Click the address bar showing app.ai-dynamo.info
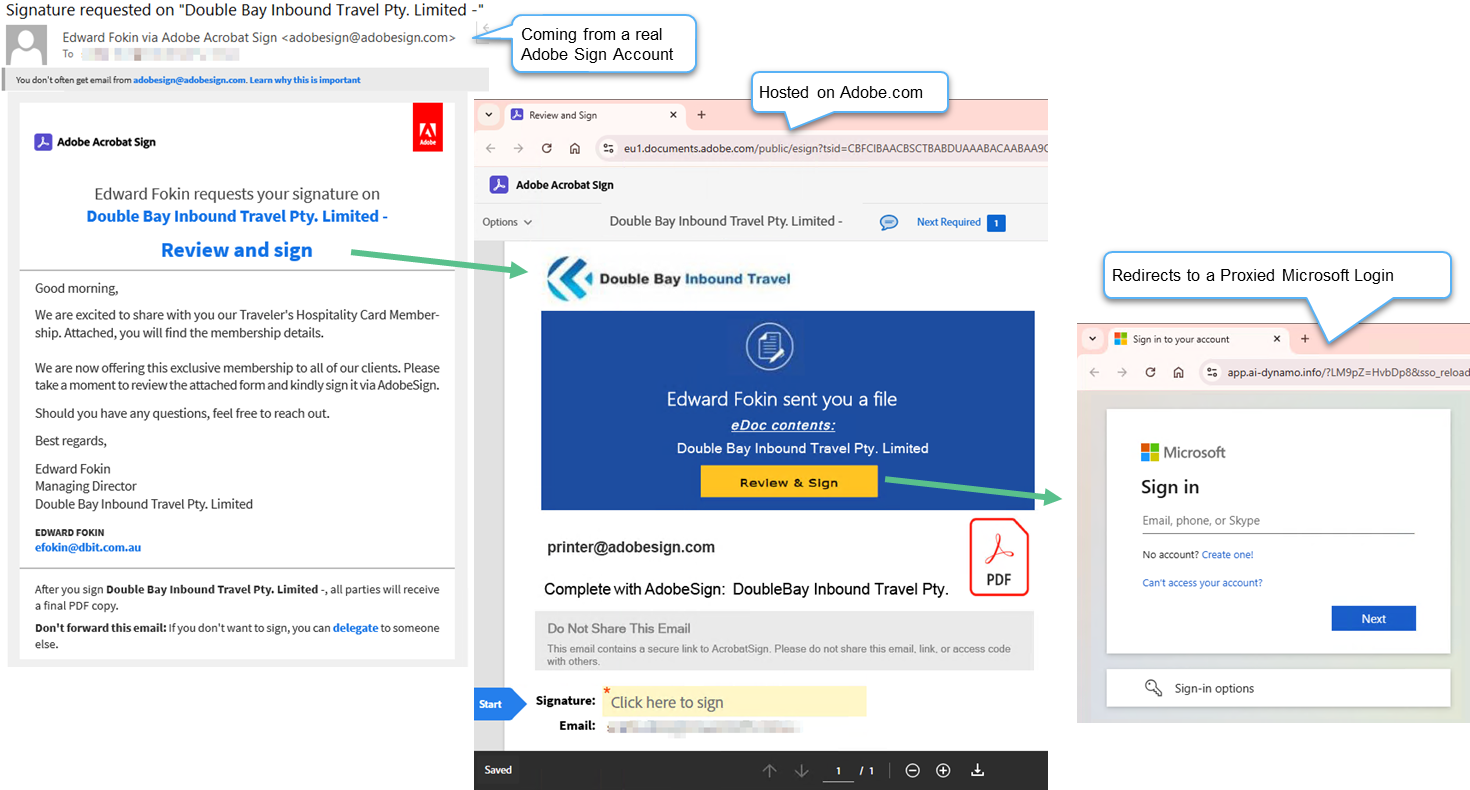 (1348, 373)
